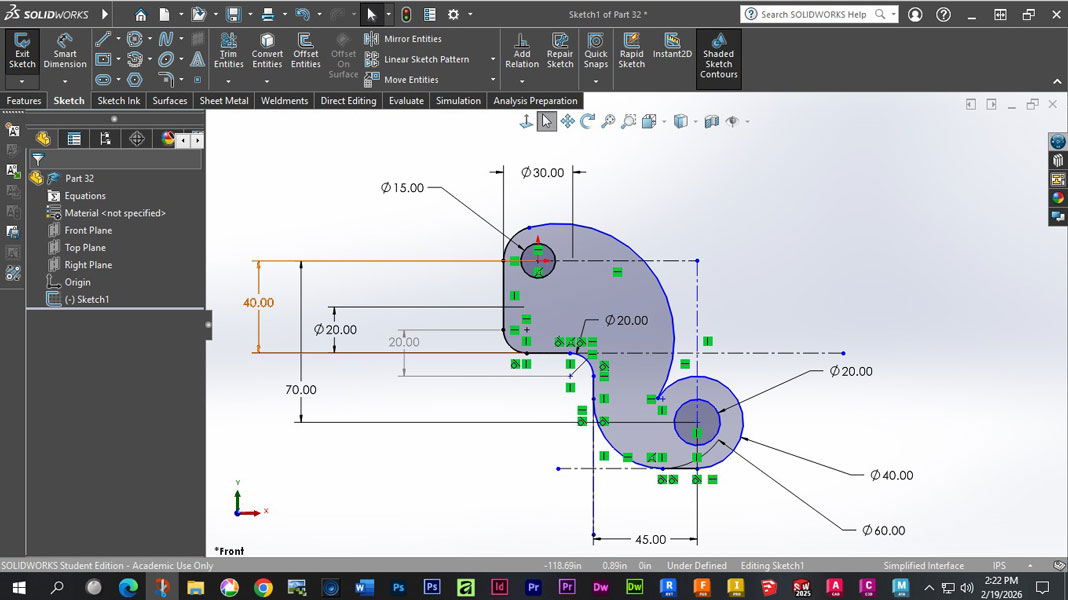Screen dimensions: 1068x600
Task: Expand the Linear Sketch Pattern dropdown
Action: [493, 59]
